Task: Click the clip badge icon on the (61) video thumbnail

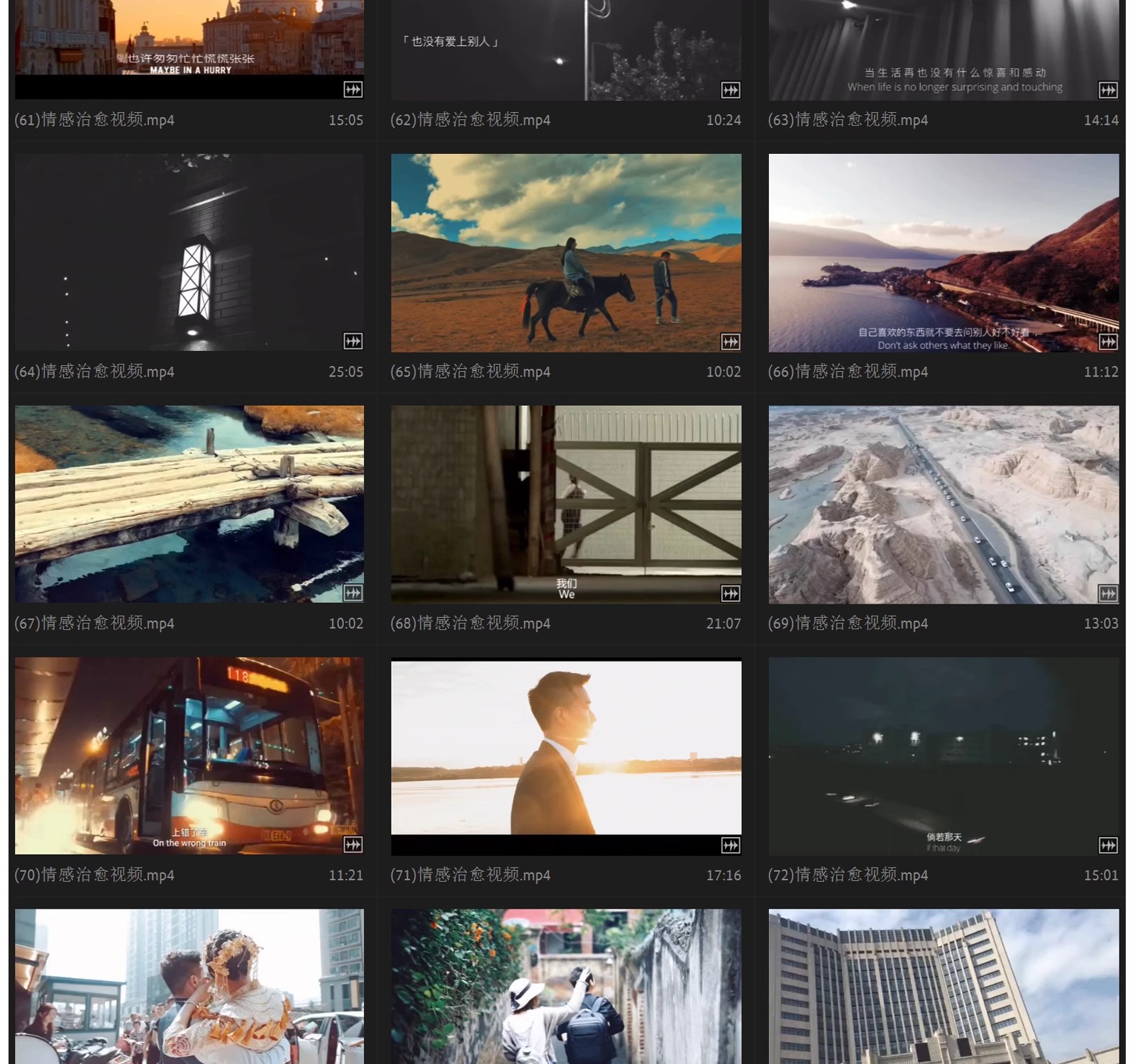Action: pyautogui.click(x=353, y=89)
